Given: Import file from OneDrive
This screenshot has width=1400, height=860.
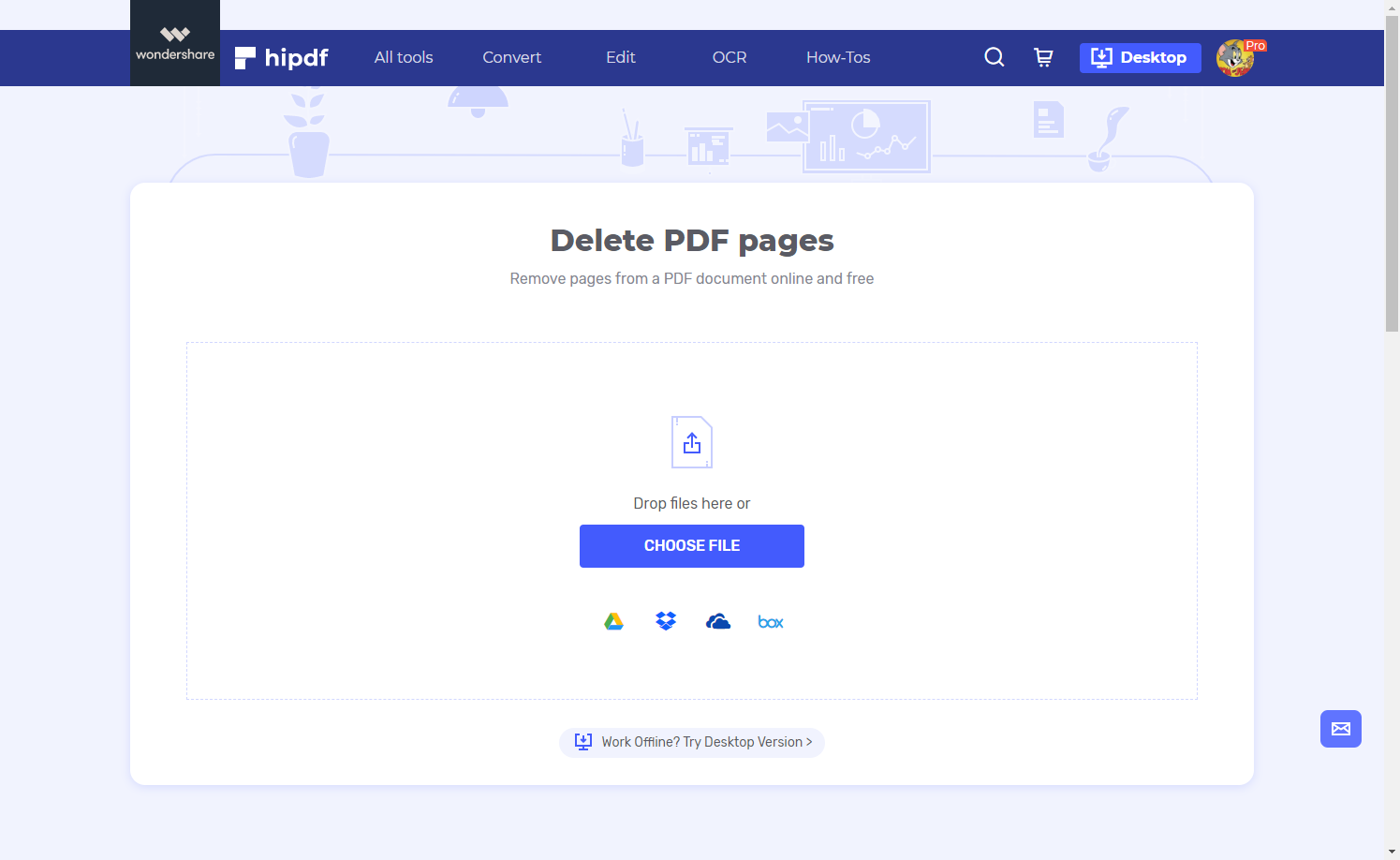Looking at the screenshot, I should pos(718,621).
